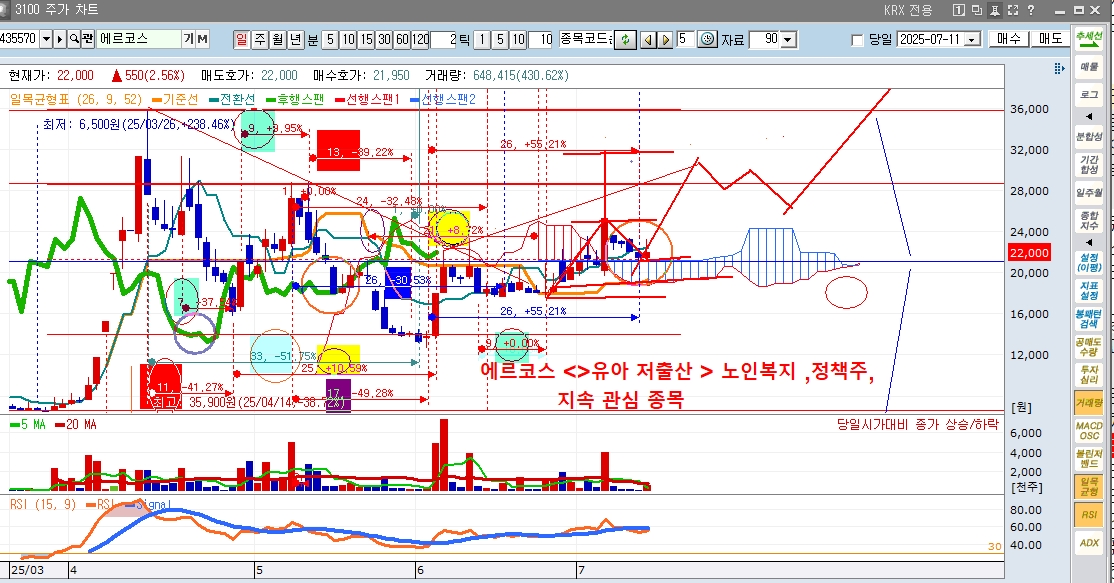The width and height of the screenshot is (1114, 583).
Task: Click the screen number 1 icon in title bar
Action: click(x=958, y=10)
